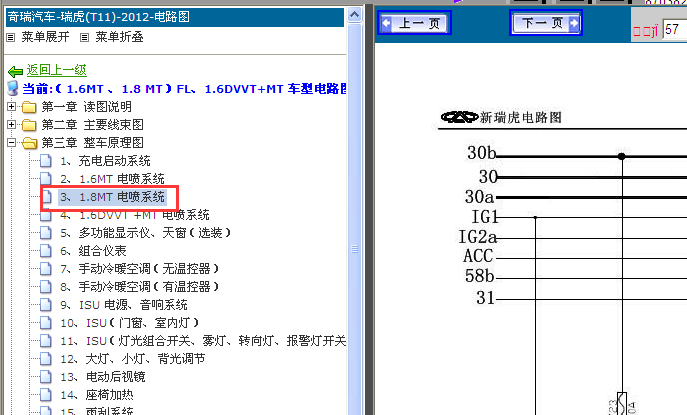Select the 第二章 主要线束图 folder icon
687x415 pixels.
point(29,125)
